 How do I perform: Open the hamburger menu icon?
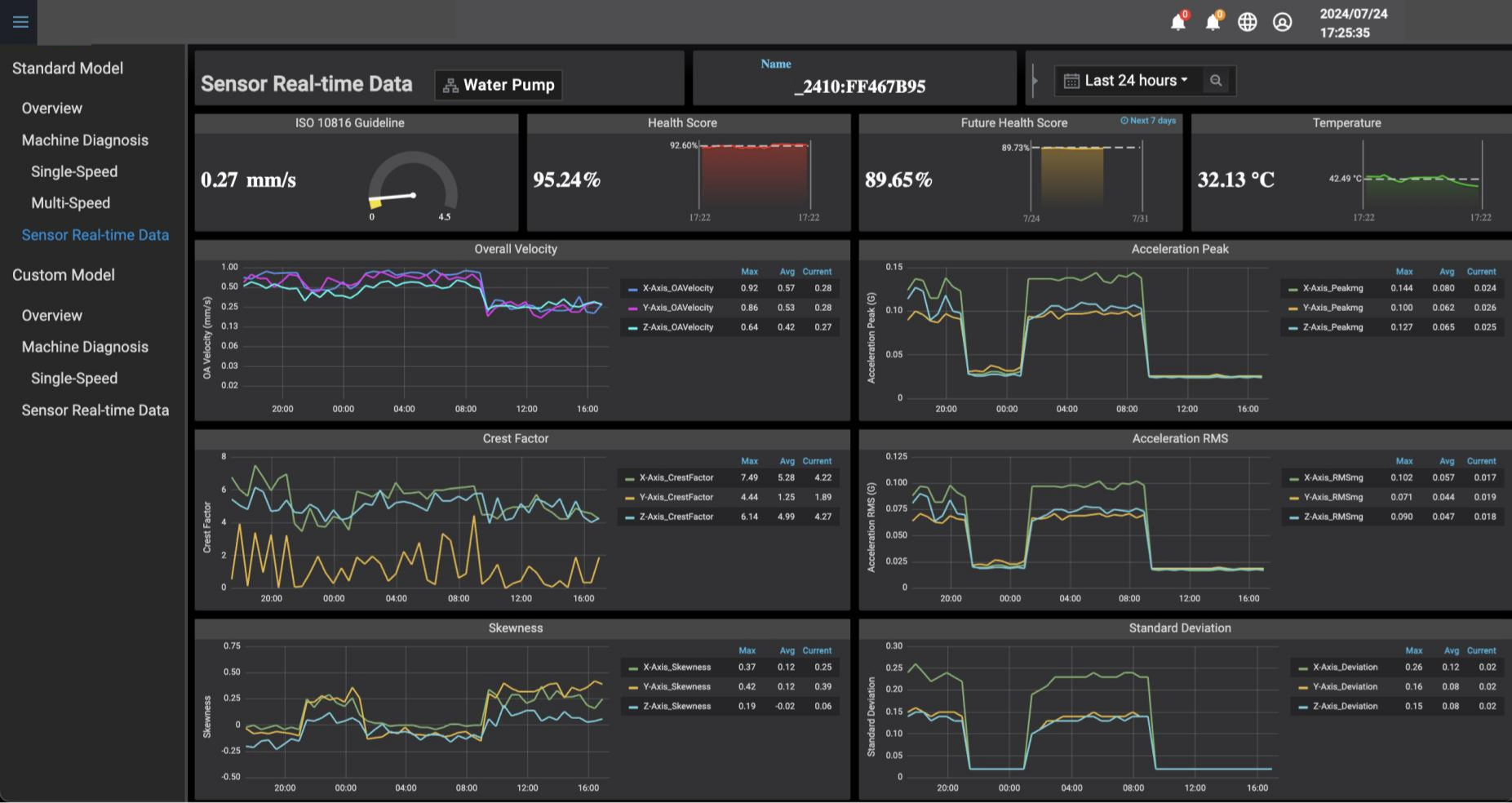click(20, 22)
